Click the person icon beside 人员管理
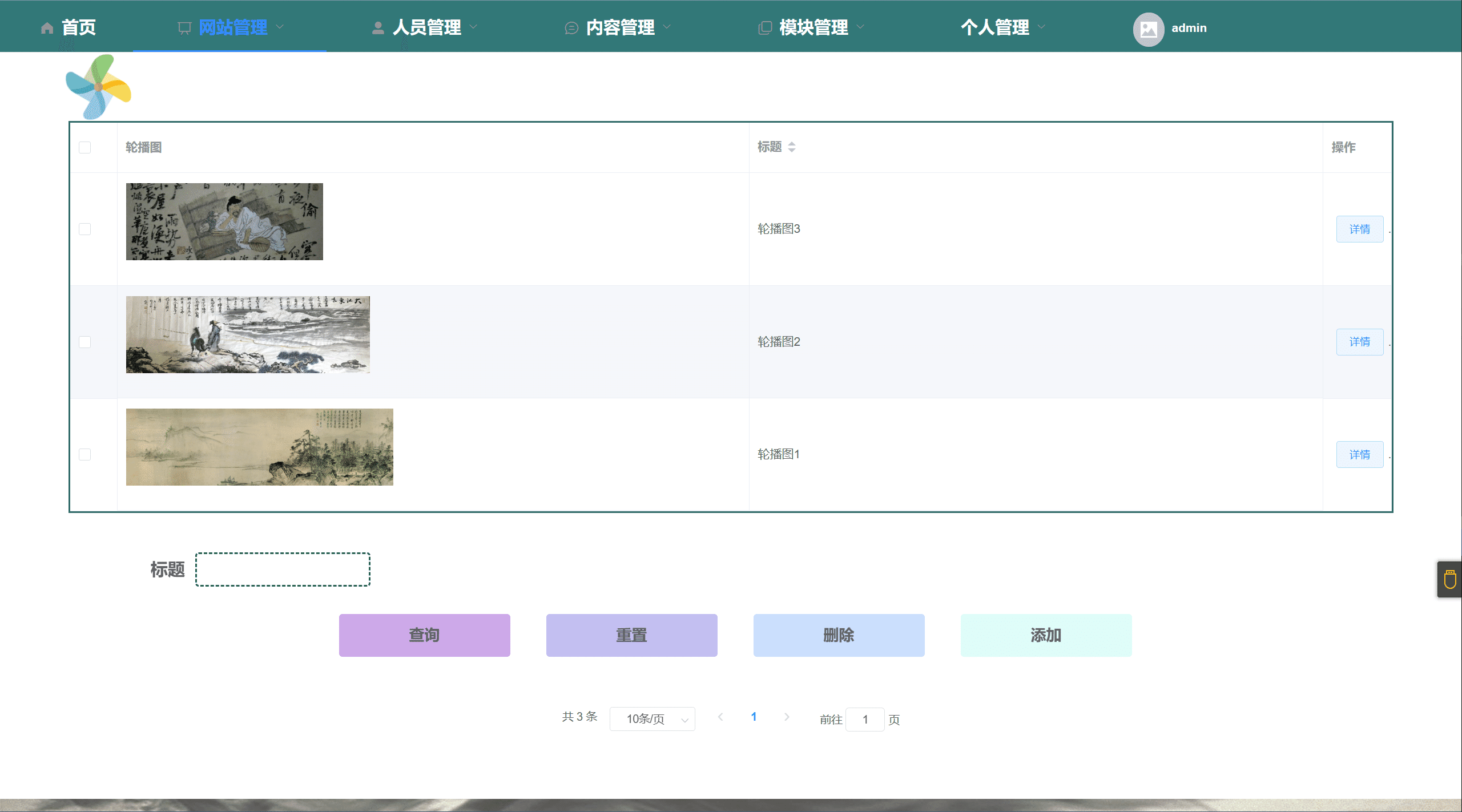The height and width of the screenshot is (812, 1462). (377, 28)
